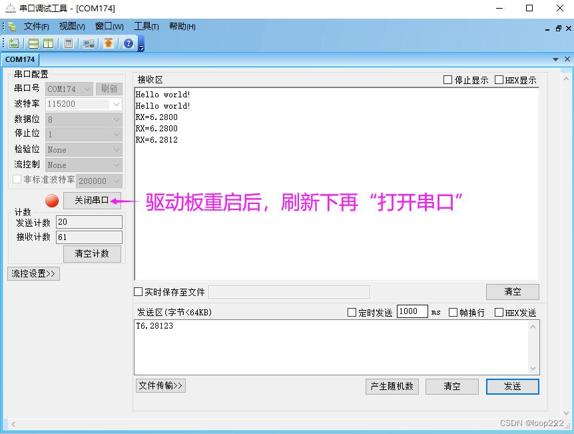Open the 流控制 None dropdown

pyautogui.click(x=84, y=165)
